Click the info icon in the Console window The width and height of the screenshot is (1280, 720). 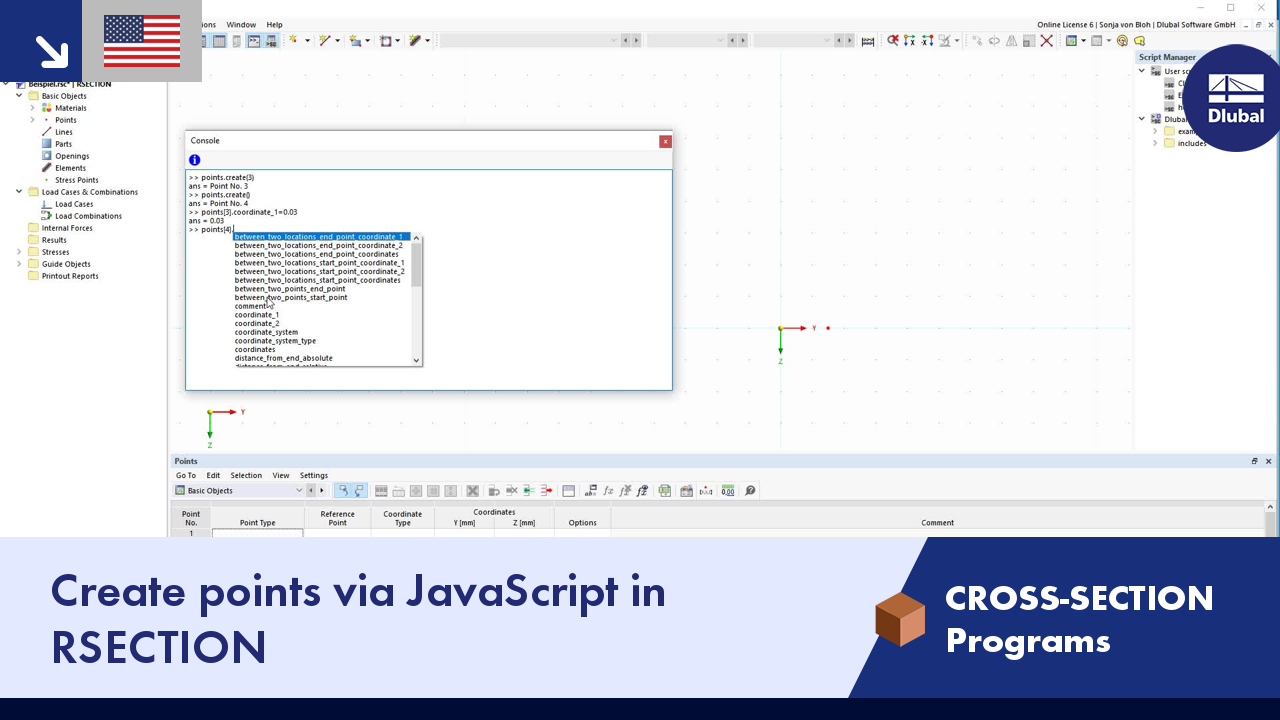[x=194, y=160]
